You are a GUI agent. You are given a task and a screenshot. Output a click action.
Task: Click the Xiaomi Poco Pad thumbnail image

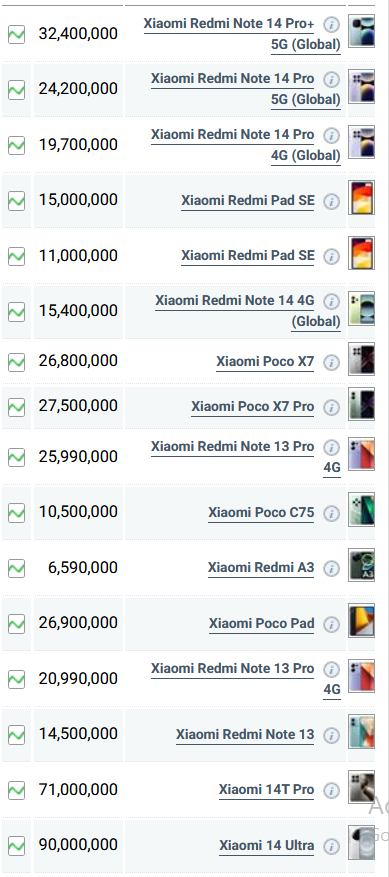click(x=361, y=621)
